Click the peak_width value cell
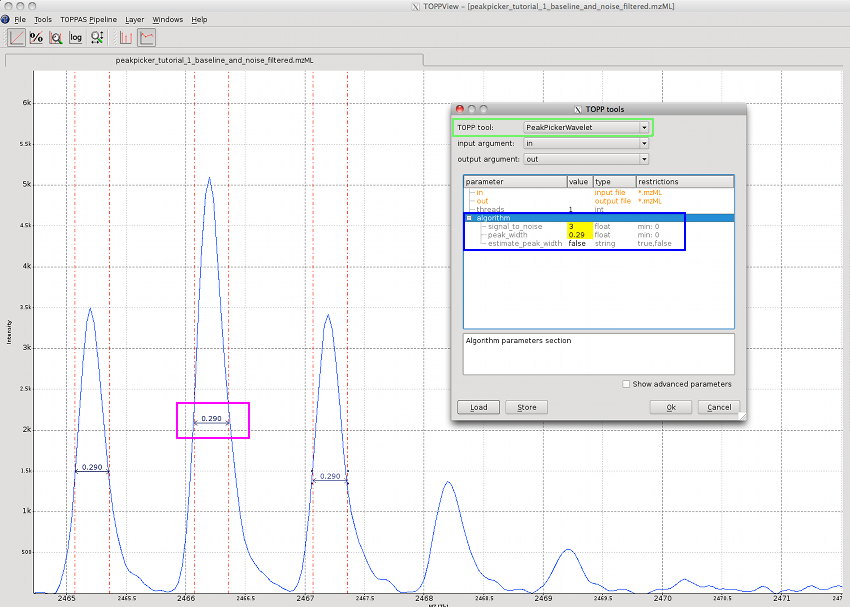The width and height of the screenshot is (850, 607). pyautogui.click(x=578, y=235)
